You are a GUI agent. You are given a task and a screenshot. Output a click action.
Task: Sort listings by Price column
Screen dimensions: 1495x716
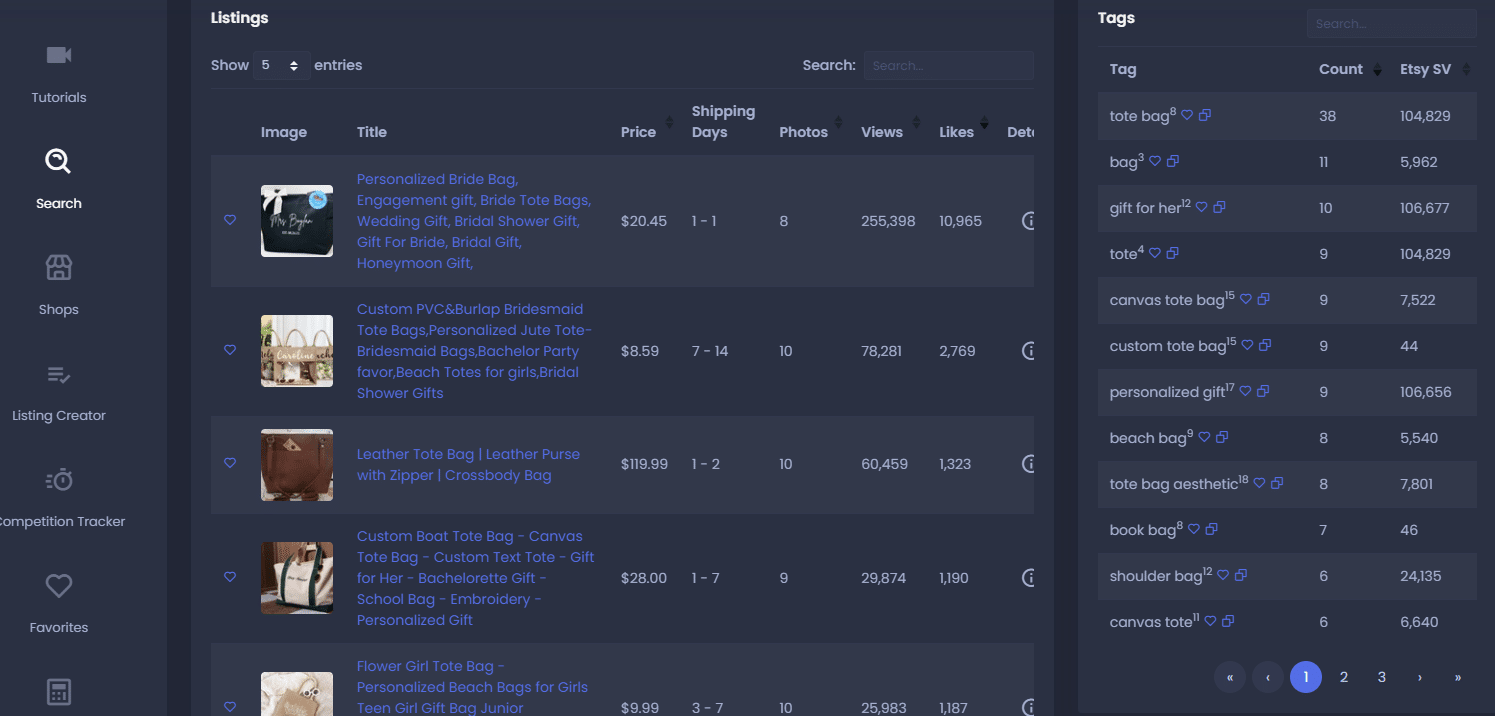tap(638, 132)
